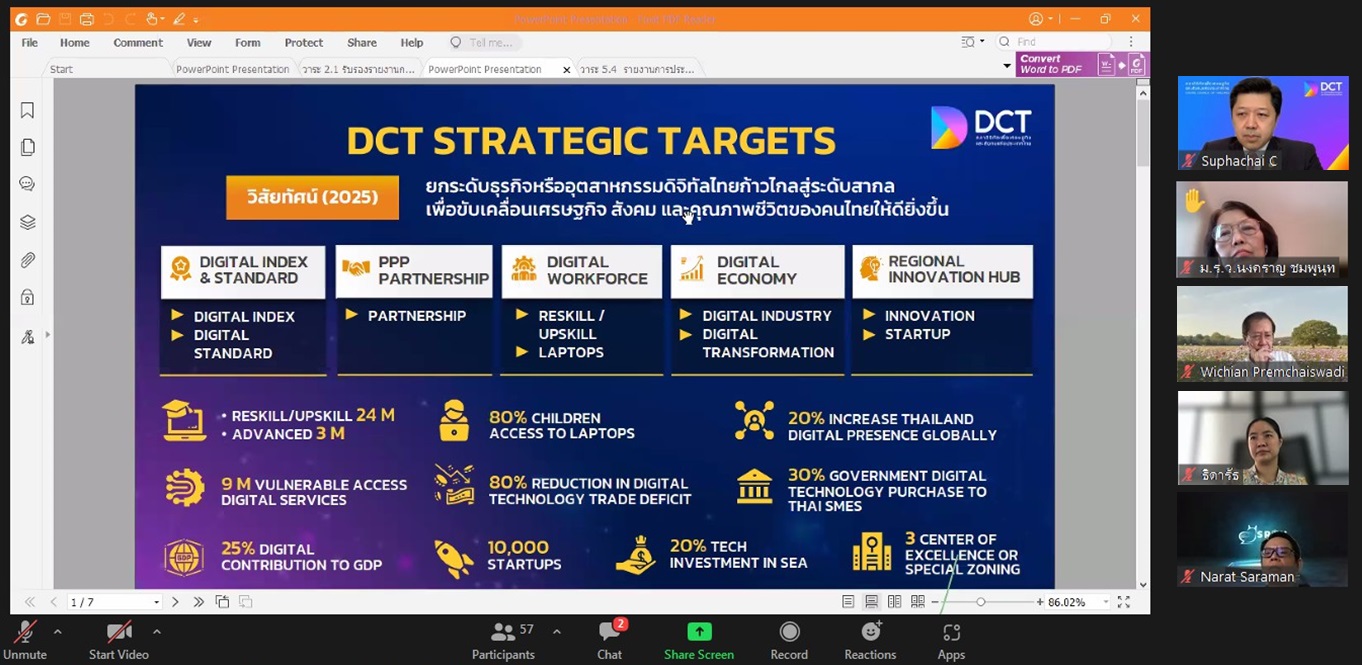Unmute the microphone in Zoom
Image resolution: width=1362 pixels, height=665 pixels.
pyautogui.click(x=25, y=639)
